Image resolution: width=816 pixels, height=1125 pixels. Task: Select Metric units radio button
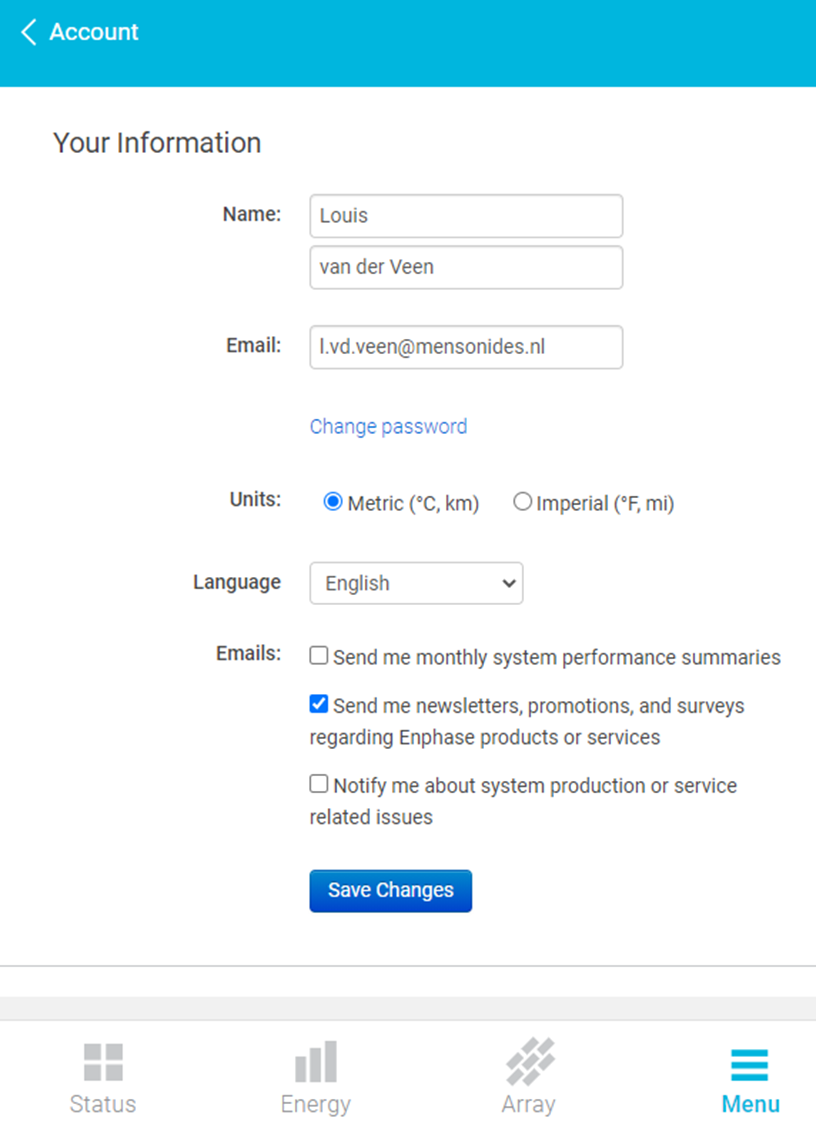(333, 502)
